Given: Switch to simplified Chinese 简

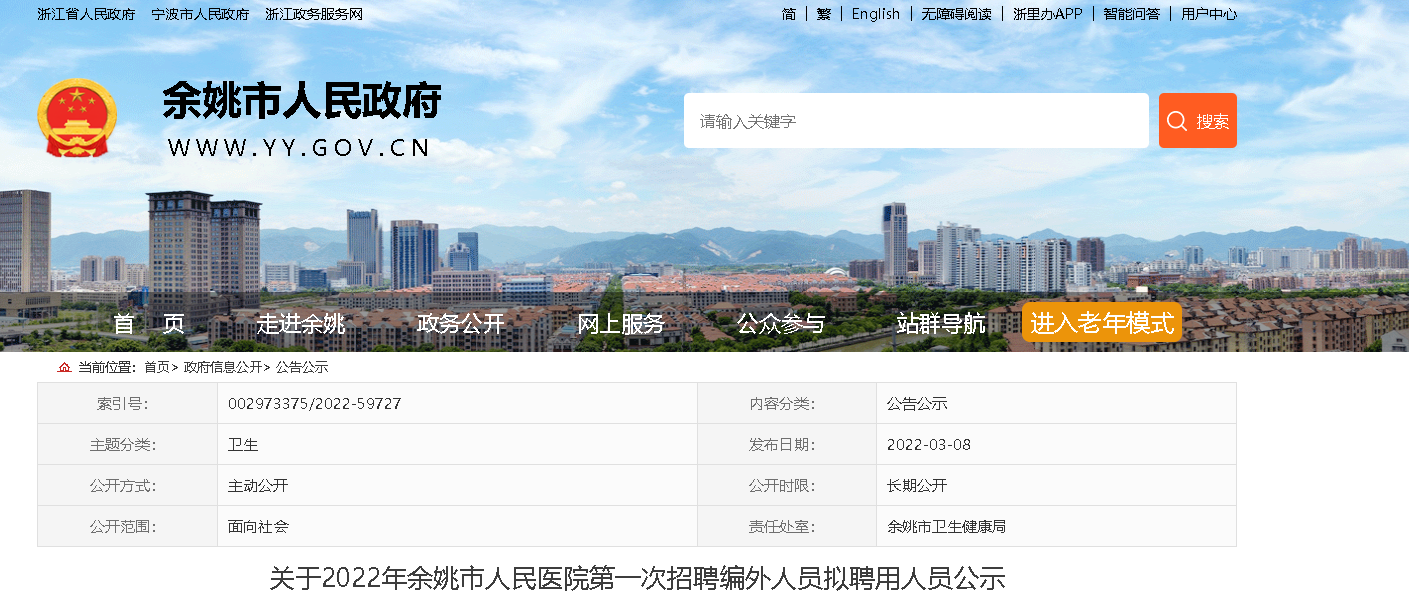Looking at the screenshot, I should (789, 14).
